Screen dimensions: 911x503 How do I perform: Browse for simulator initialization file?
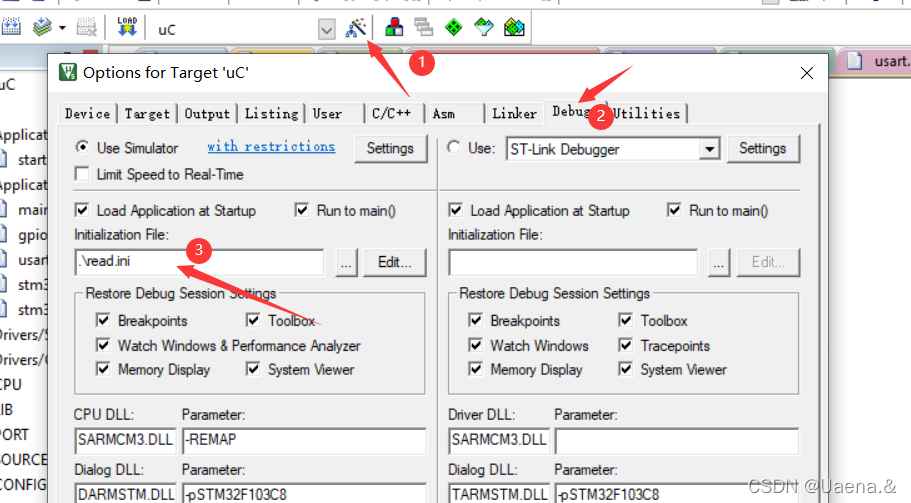[x=346, y=263]
